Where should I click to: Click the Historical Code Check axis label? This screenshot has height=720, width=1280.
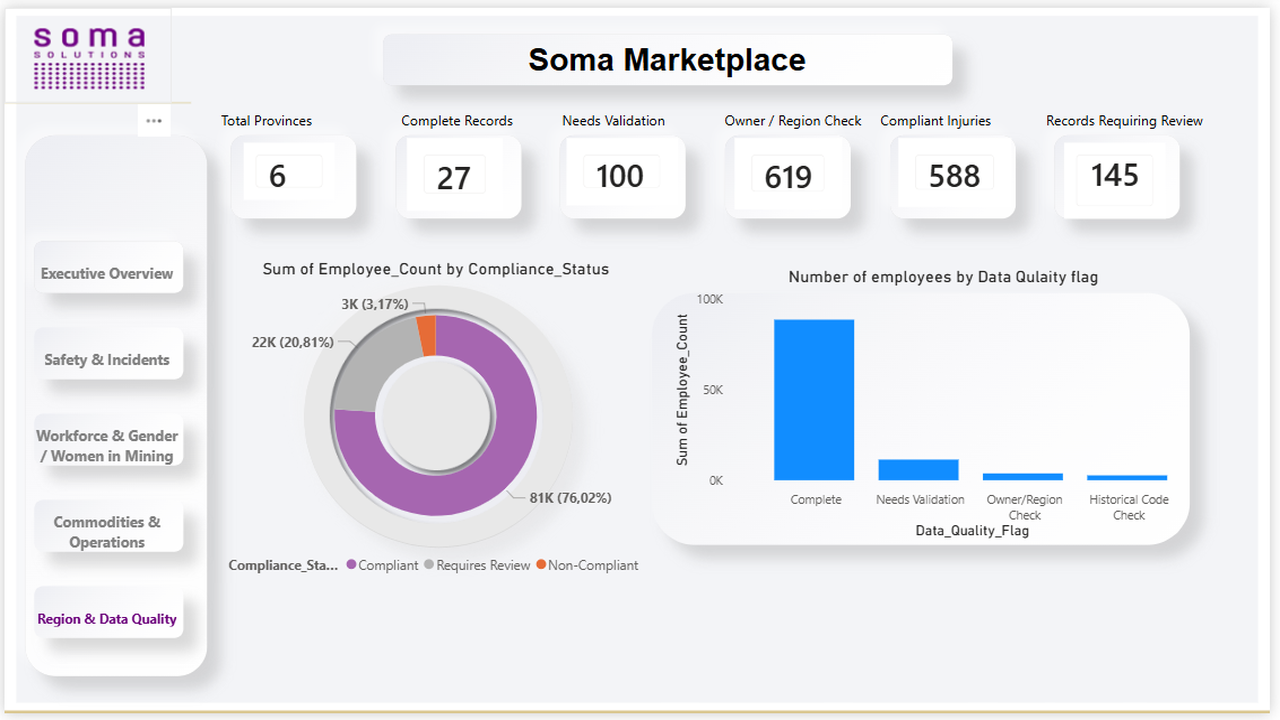pyautogui.click(x=1129, y=507)
